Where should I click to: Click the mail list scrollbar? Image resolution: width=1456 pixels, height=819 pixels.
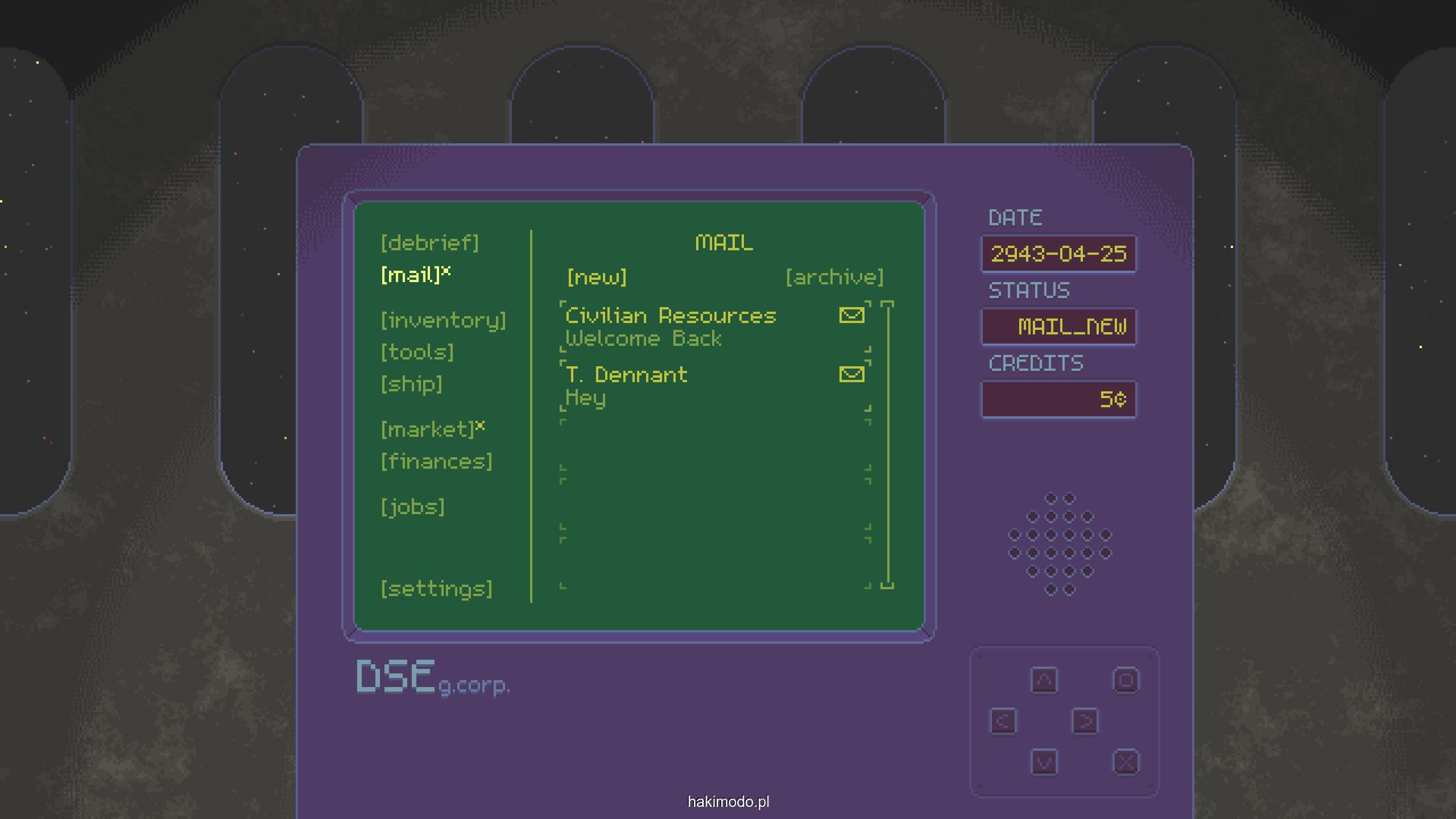887,444
